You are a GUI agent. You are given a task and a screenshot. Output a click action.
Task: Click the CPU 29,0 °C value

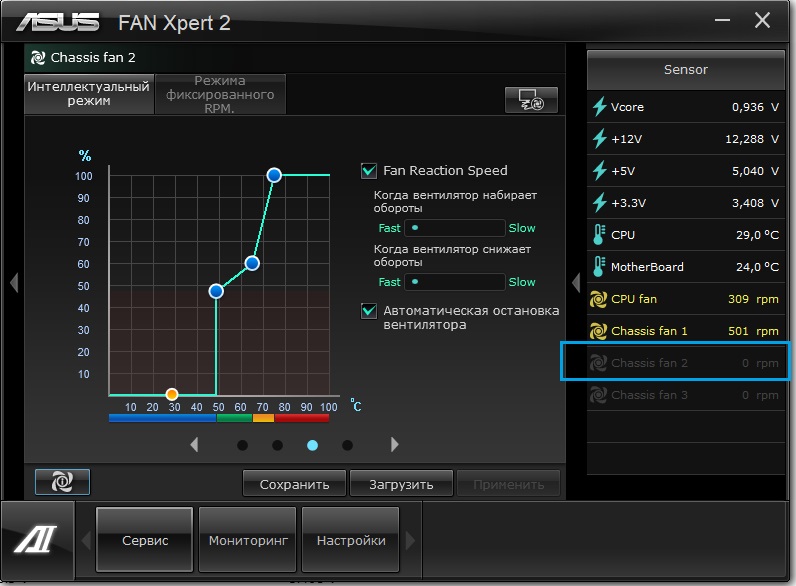[757, 235]
